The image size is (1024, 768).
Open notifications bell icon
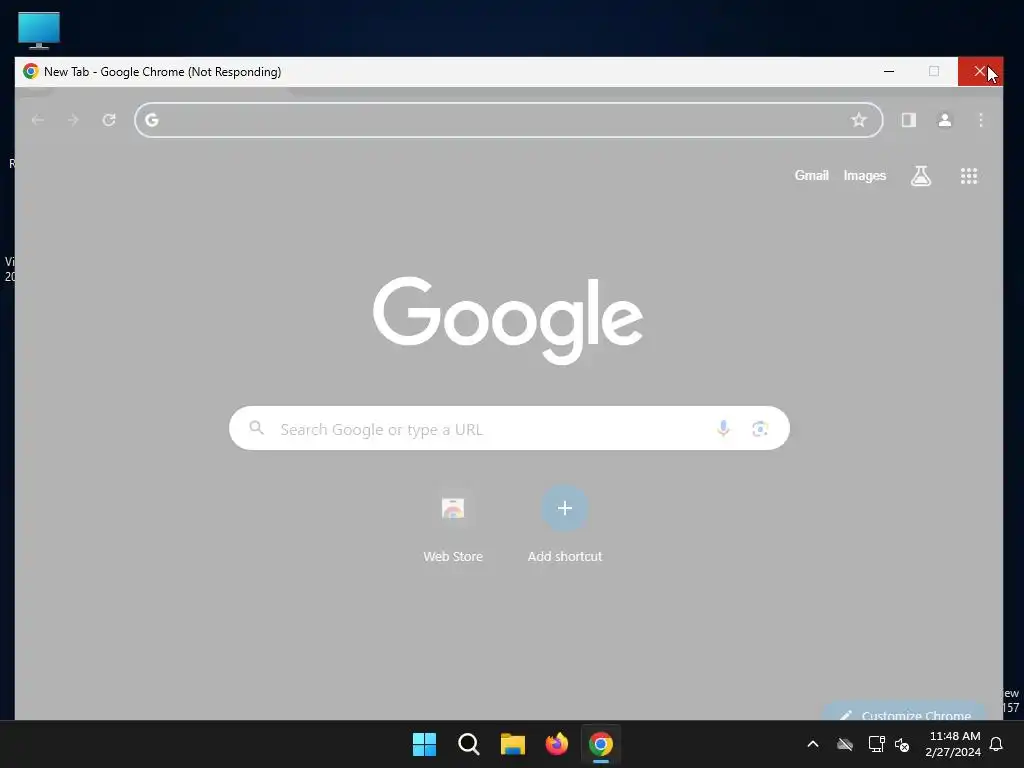coord(997,744)
